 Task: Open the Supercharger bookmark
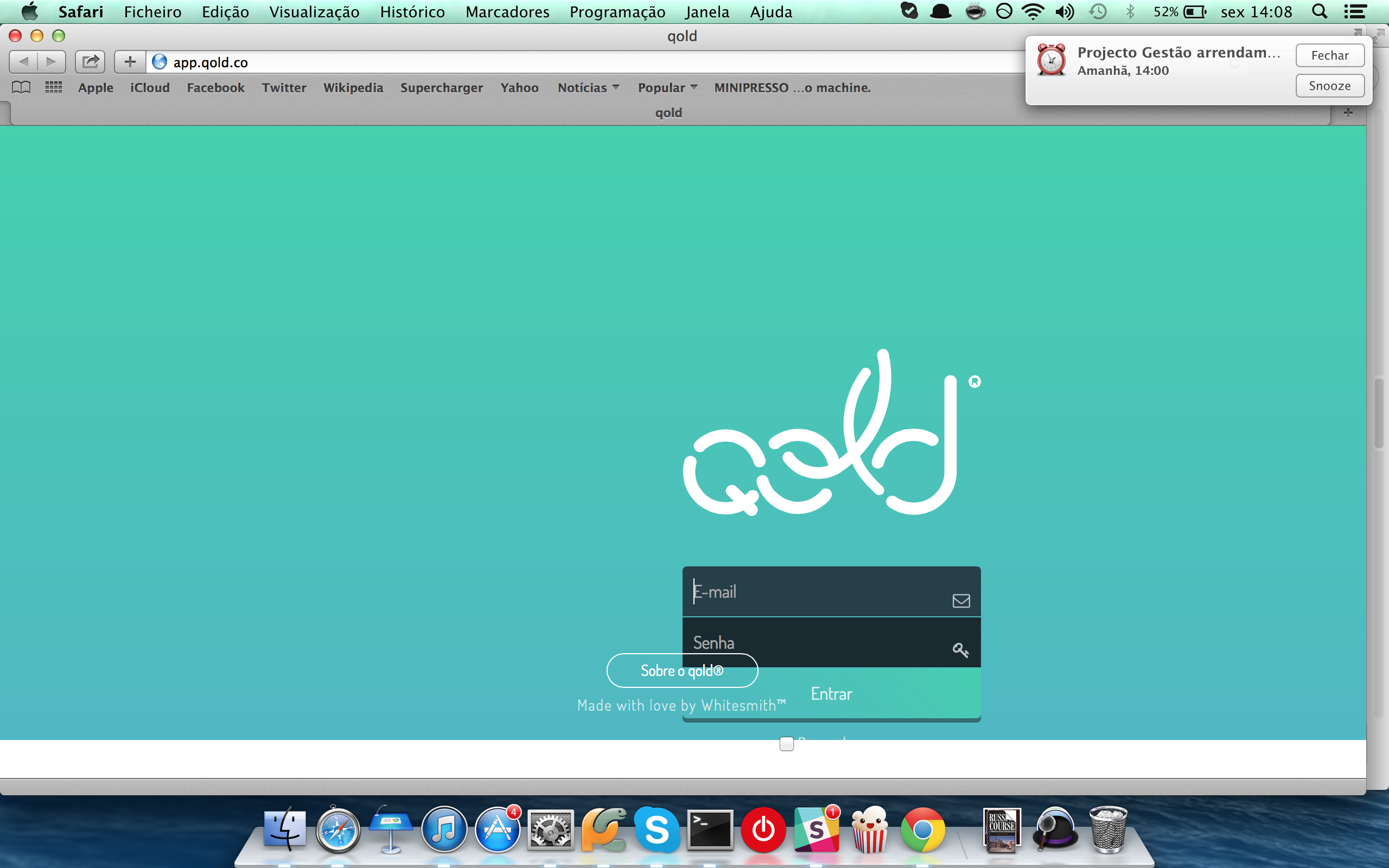441,88
